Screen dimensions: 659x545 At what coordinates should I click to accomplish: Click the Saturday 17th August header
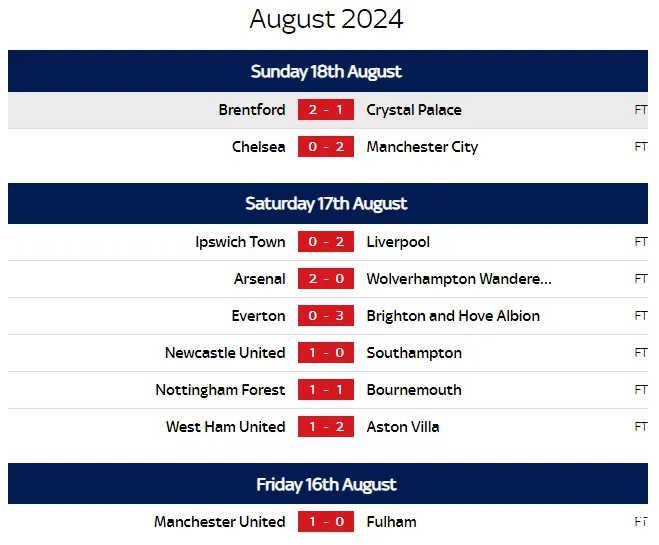[326, 203]
